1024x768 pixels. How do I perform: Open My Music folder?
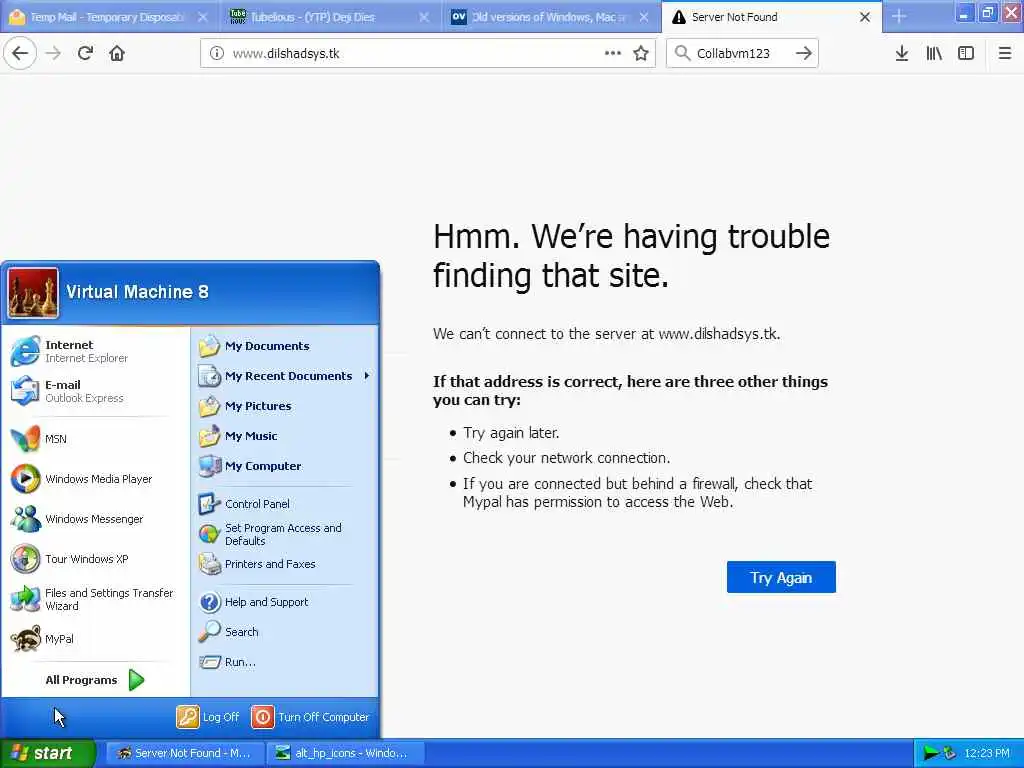[284, 436]
